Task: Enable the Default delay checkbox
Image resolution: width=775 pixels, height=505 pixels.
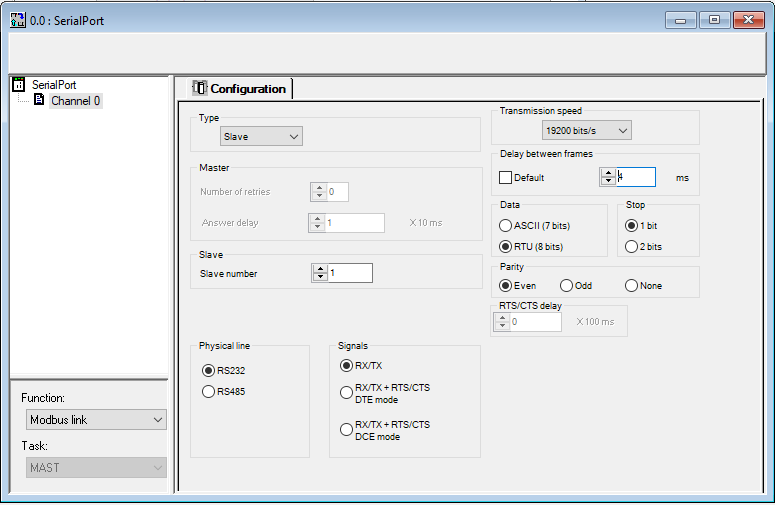Action: pos(505,177)
